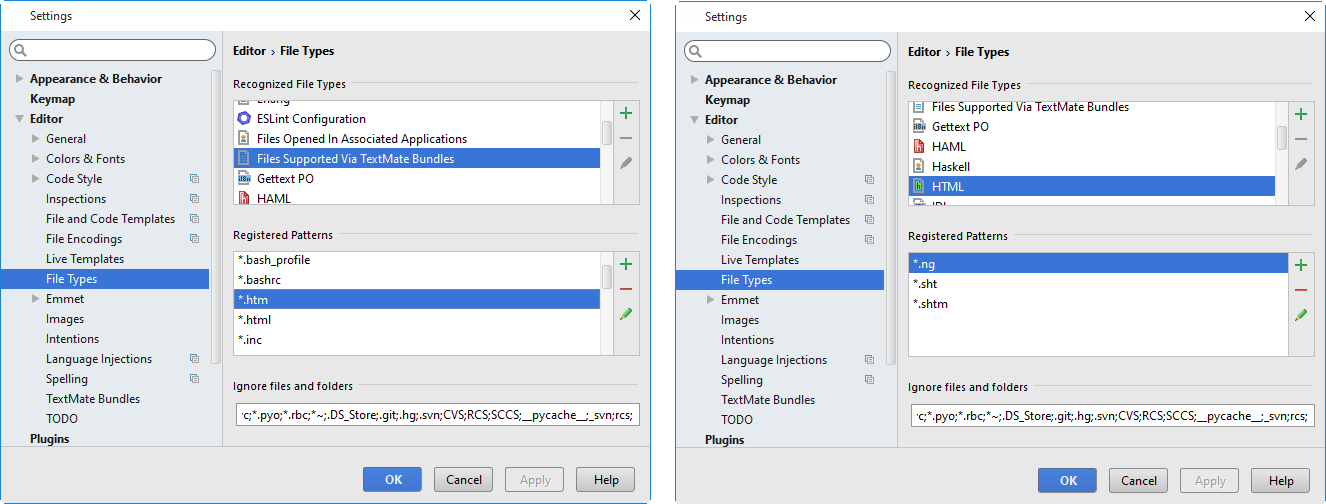Select Plugins in left window tree

tap(49, 439)
